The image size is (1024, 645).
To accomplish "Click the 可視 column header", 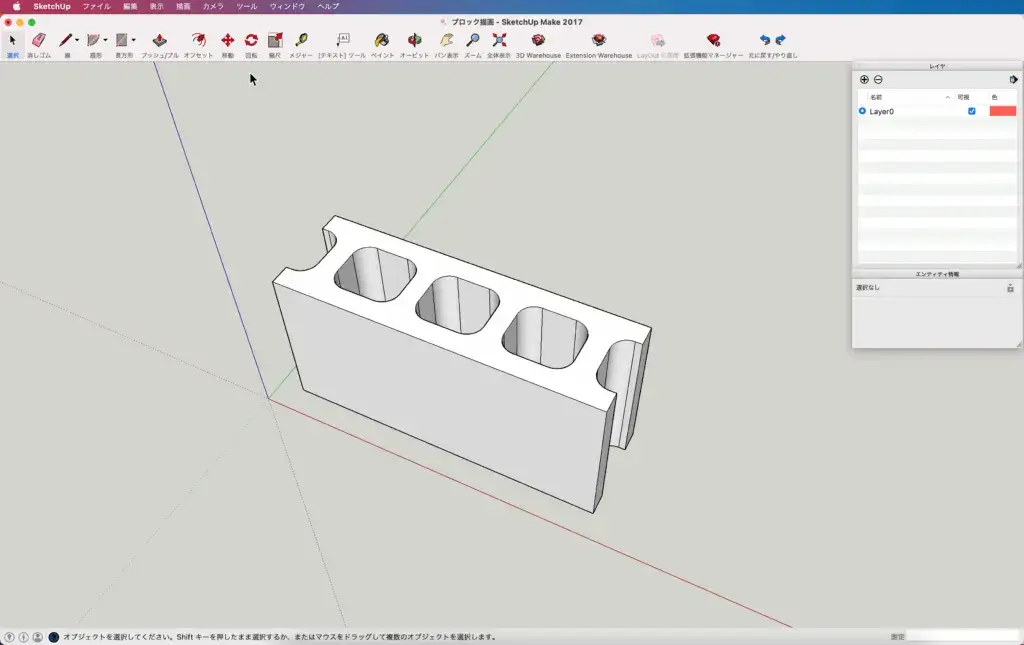I will tap(963, 97).
